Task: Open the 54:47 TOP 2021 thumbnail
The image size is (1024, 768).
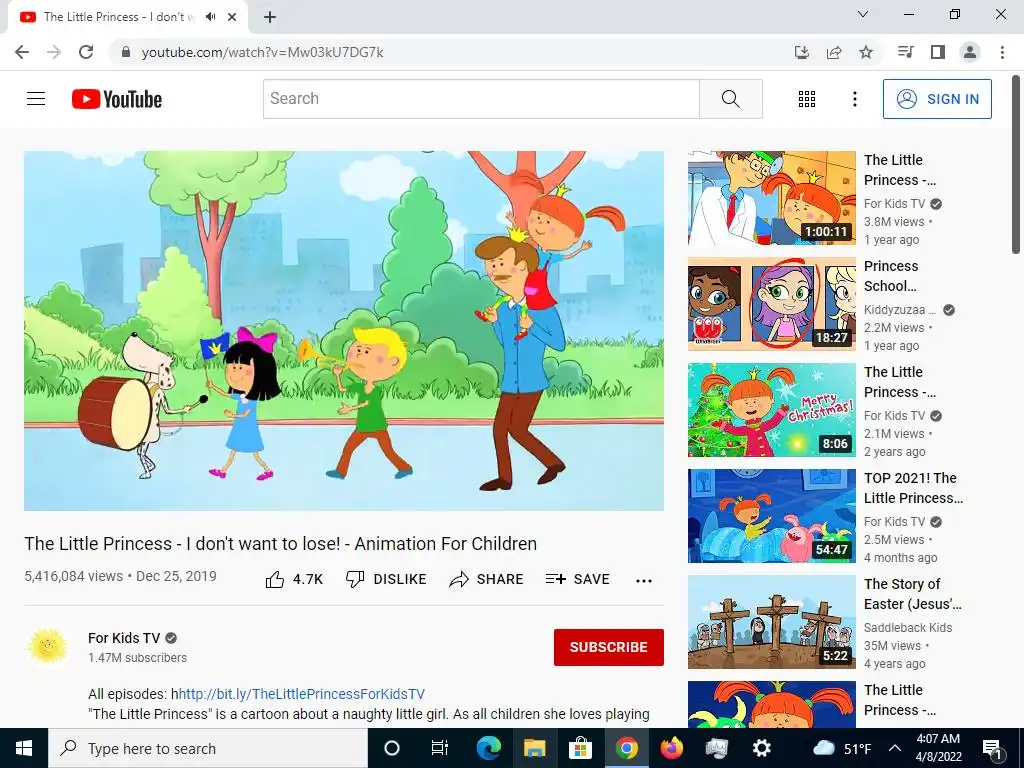Action: (771, 515)
